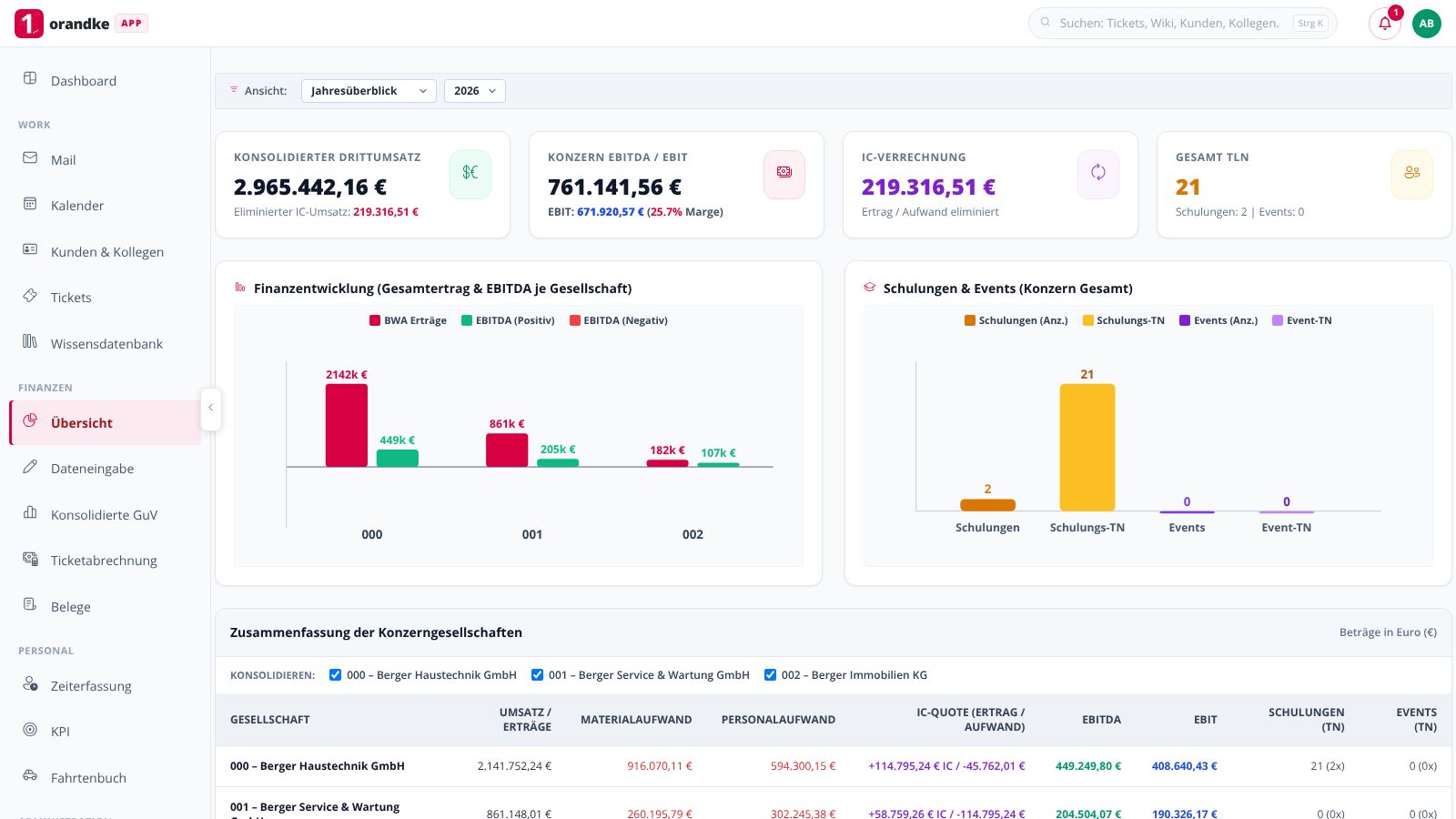Click the Konsolidierte GuV chart icon
This screenshot has width=1456, height=819.
(30, 513)
